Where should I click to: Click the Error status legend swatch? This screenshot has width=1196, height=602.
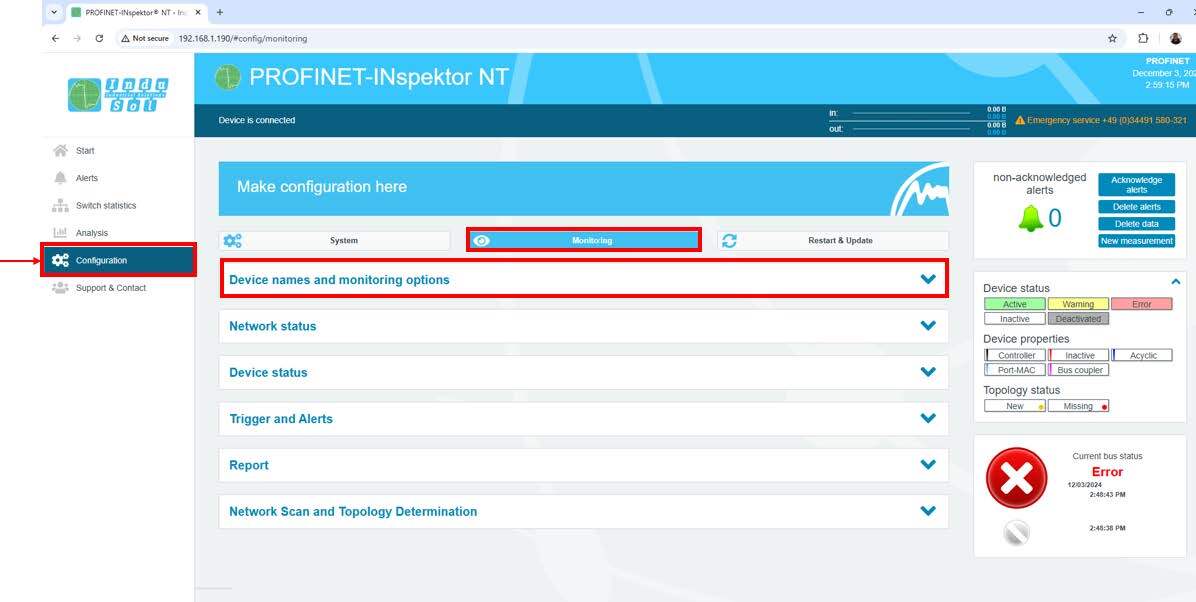(x=1141, y=304)
